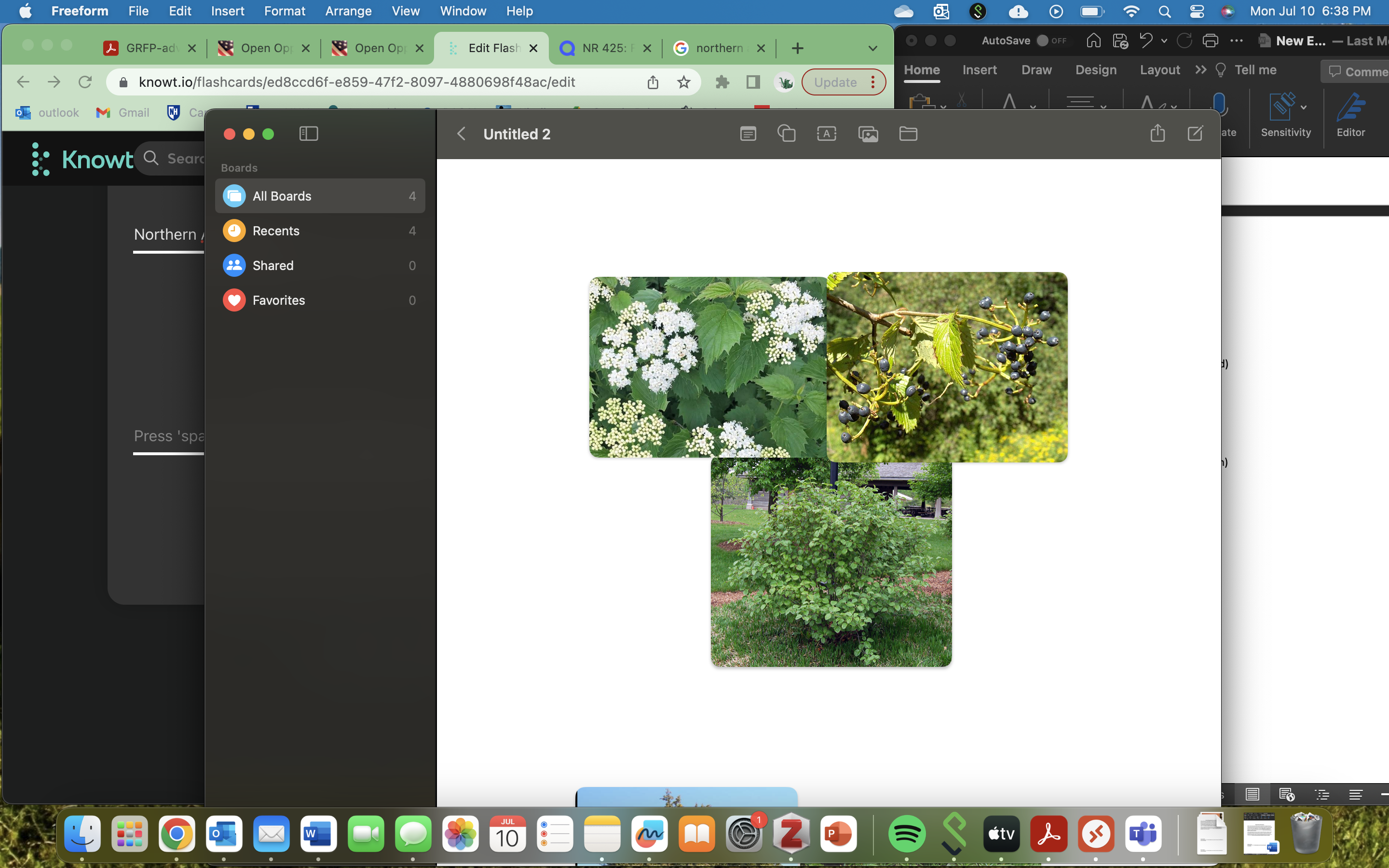
Task: Open the View menu
Action: point(406,11)
